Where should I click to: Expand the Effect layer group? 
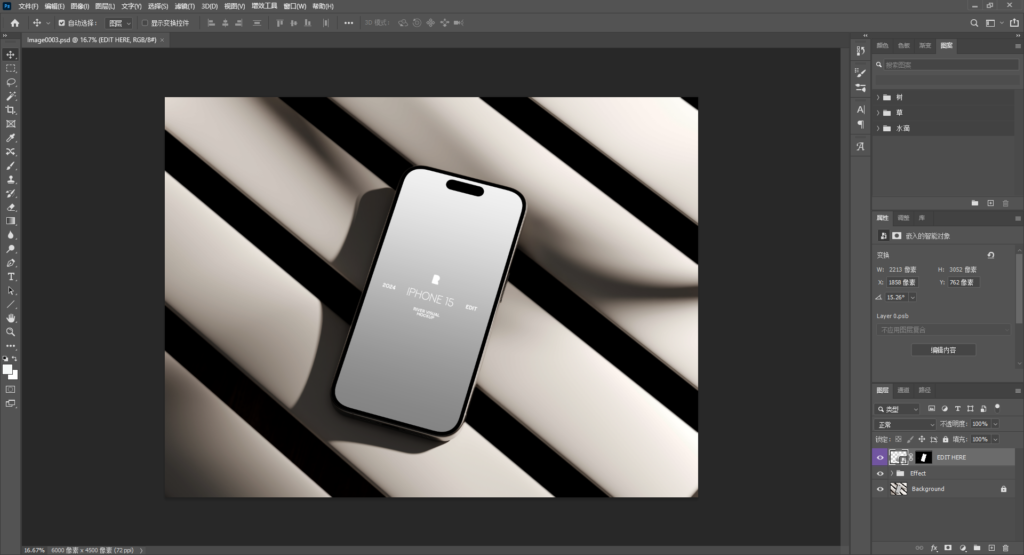[891, 473]
